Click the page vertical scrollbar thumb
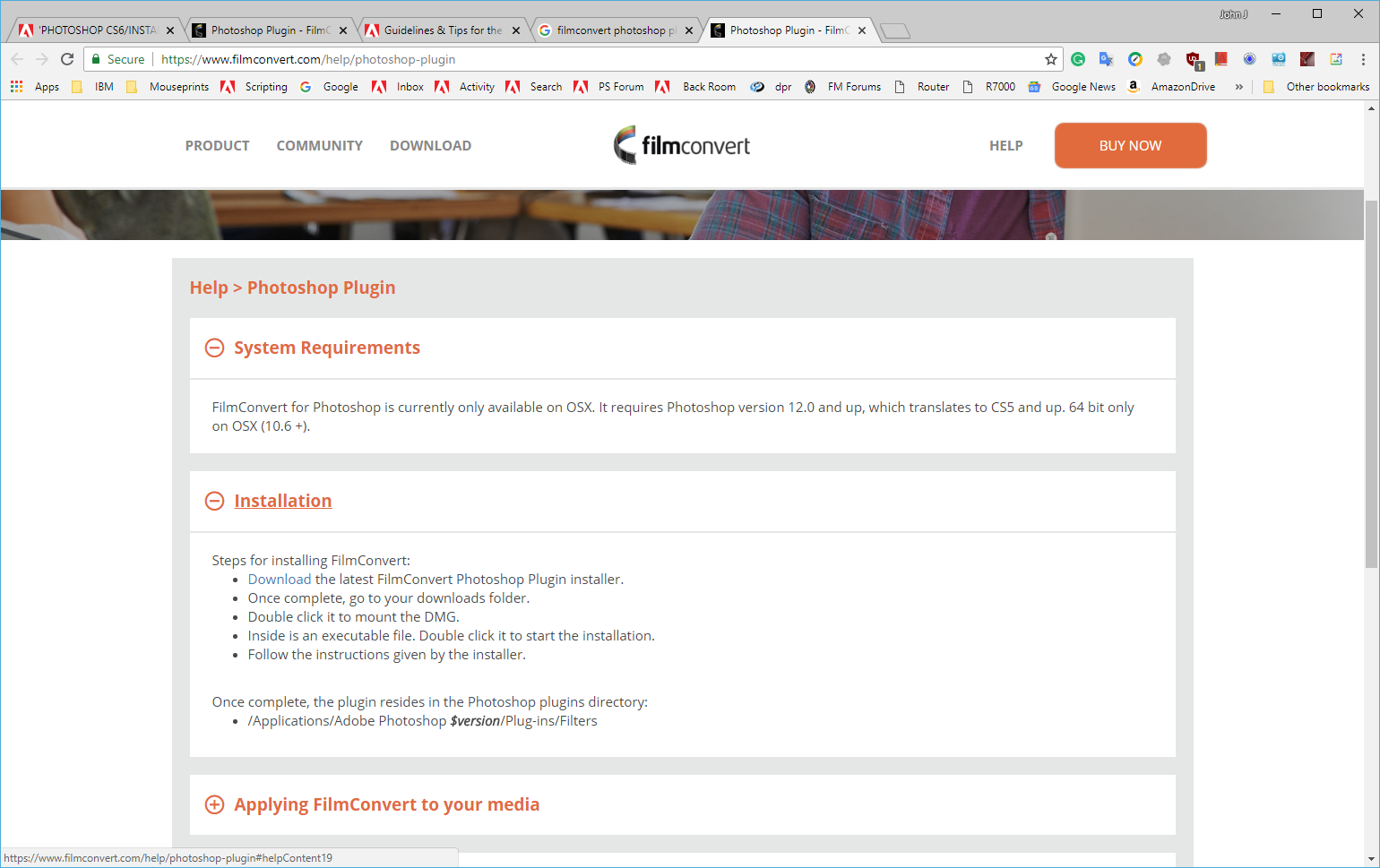 [1371, 384]
